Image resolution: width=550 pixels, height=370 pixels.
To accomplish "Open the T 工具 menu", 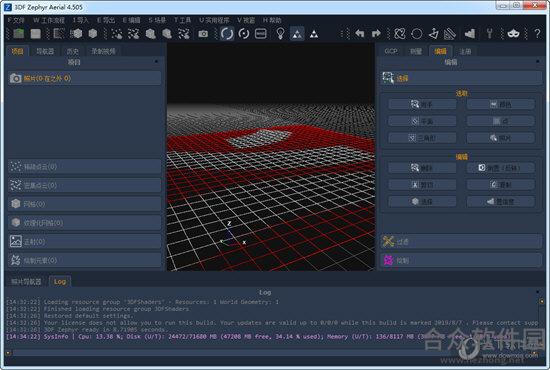I will tap(182, 20).
